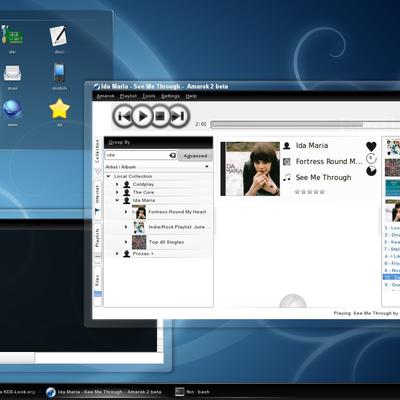
Task: Open the Help menu
Action: tap(191, 96)
